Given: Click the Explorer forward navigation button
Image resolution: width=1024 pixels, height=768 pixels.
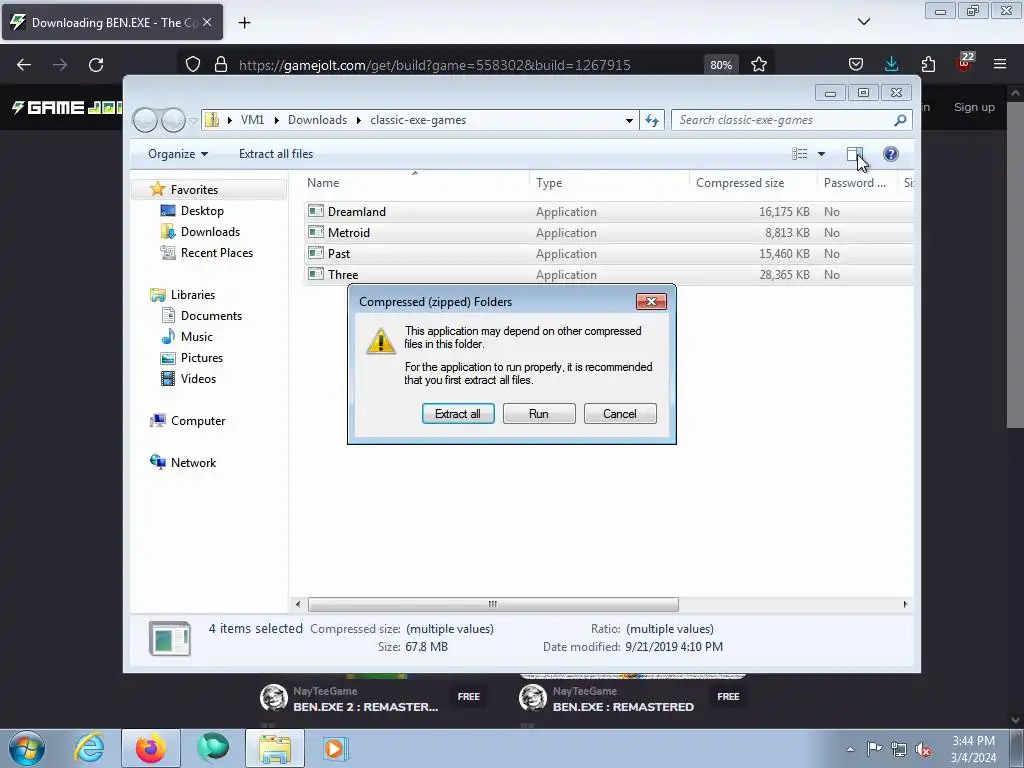Looking at the screenshot, I should (173, 120).
